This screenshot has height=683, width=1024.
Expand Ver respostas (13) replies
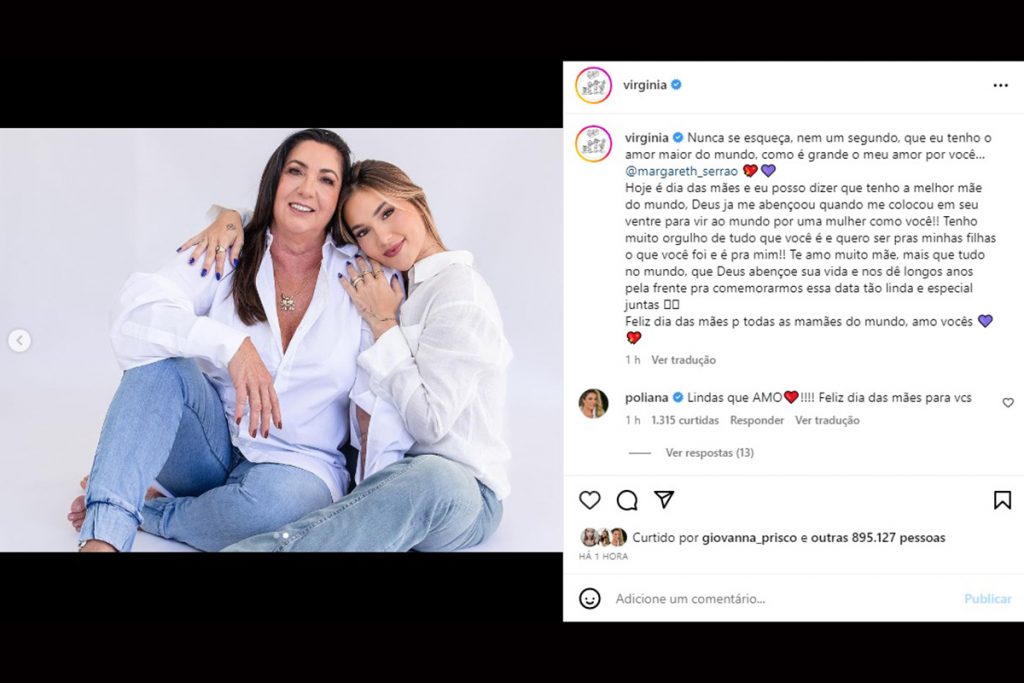[x=709, y=453]
